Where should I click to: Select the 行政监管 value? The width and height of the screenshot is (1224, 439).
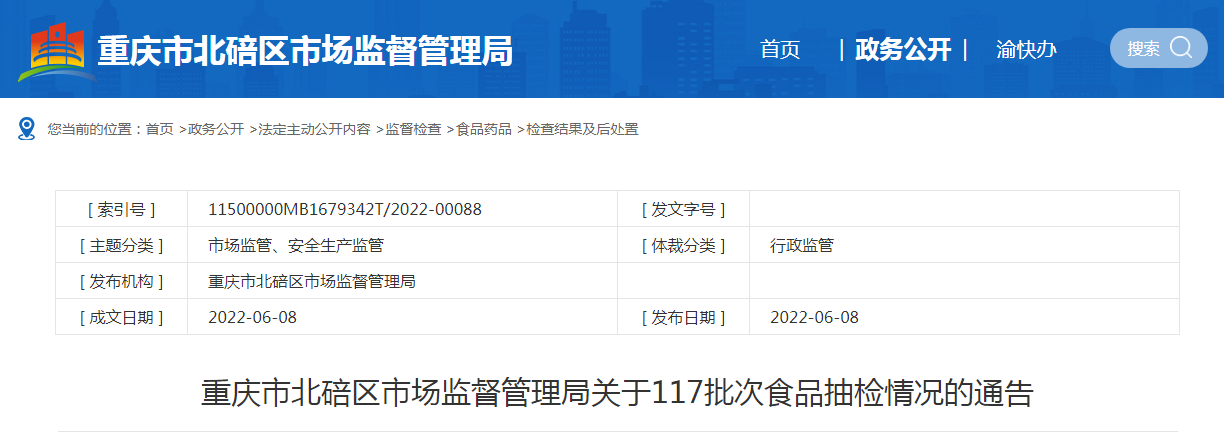click(802, 245)
